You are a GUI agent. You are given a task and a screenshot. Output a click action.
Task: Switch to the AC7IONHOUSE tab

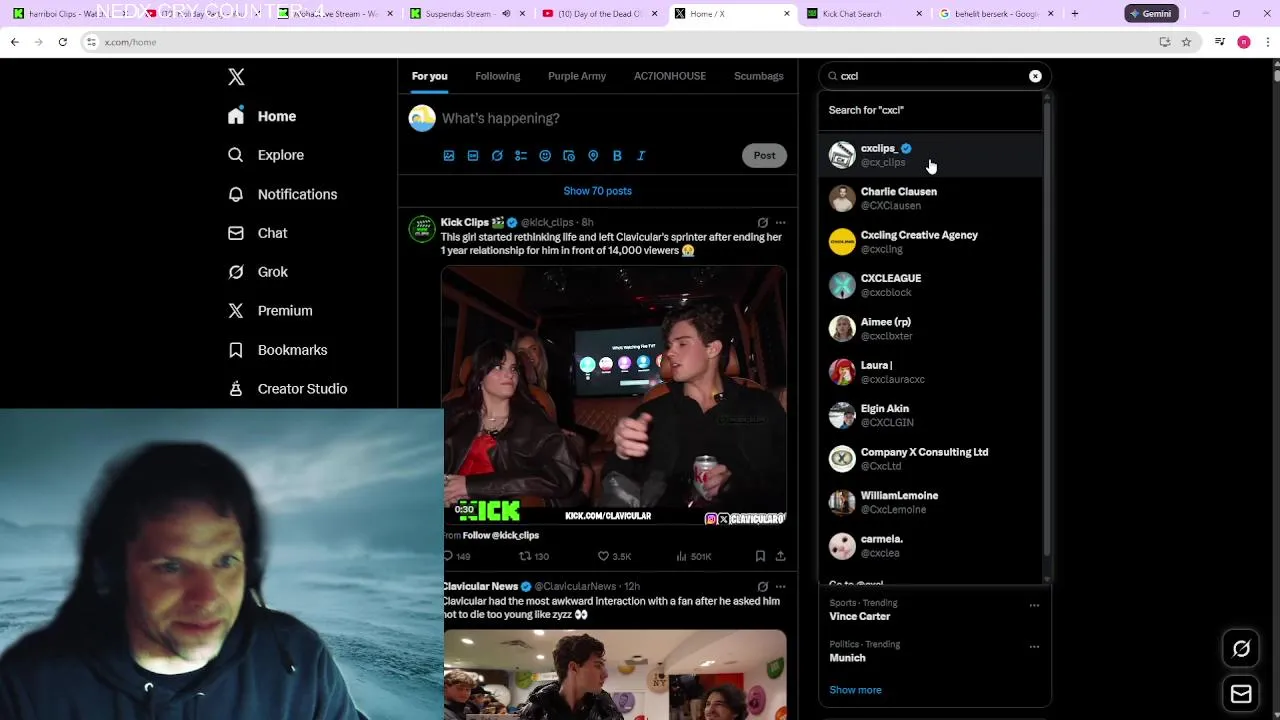(x=670, y=76)
